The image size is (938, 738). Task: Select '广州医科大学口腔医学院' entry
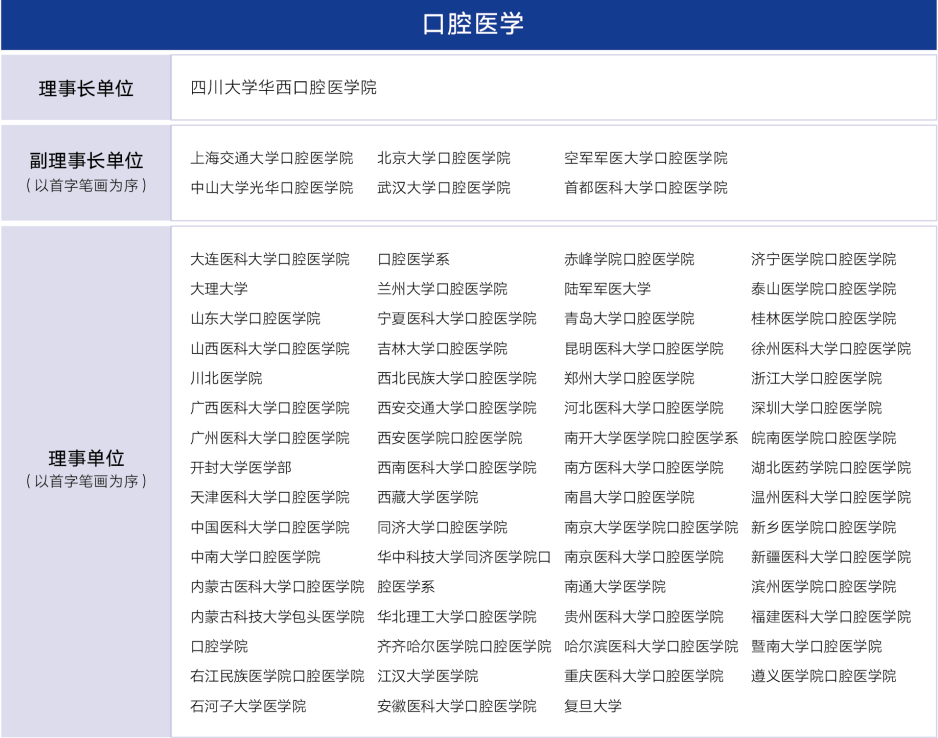coord(270,438)
